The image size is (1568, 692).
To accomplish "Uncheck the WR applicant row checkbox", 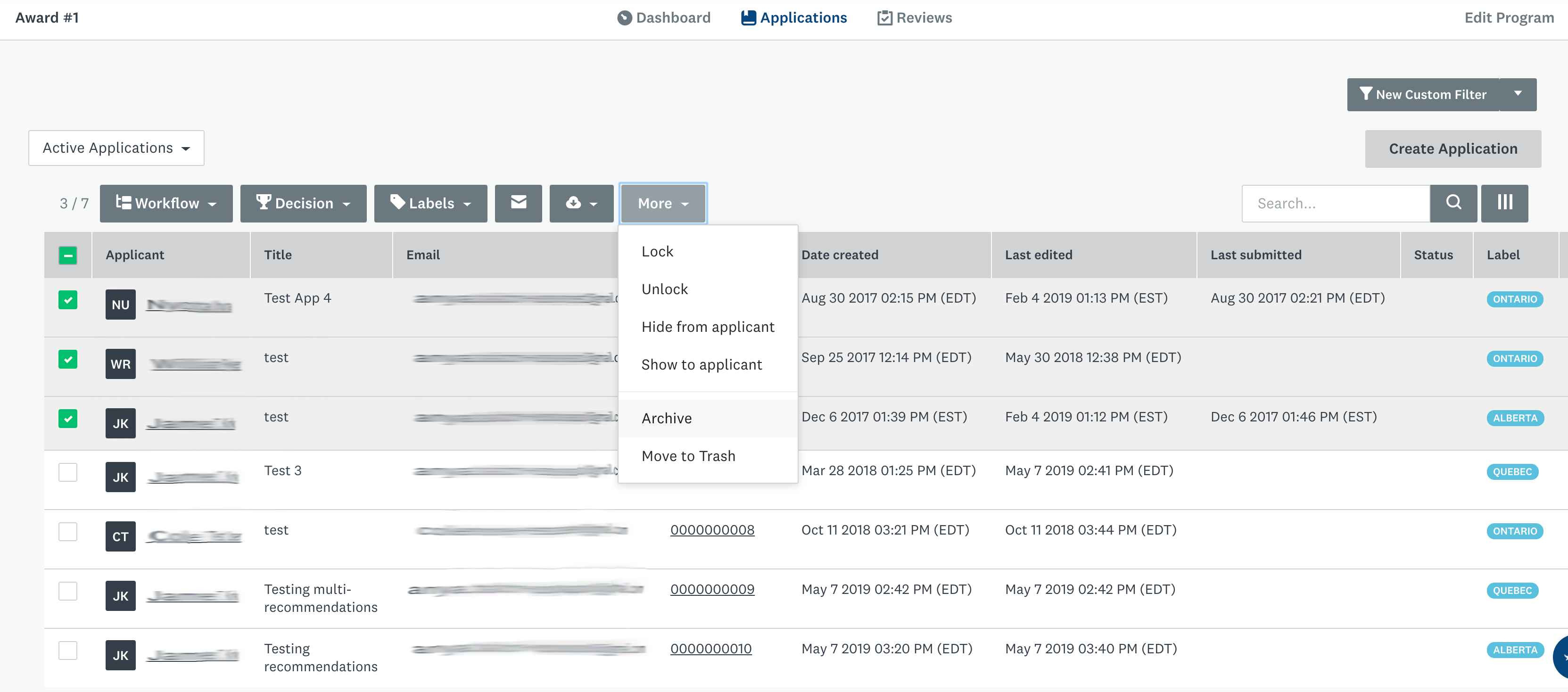I will 68,359.
